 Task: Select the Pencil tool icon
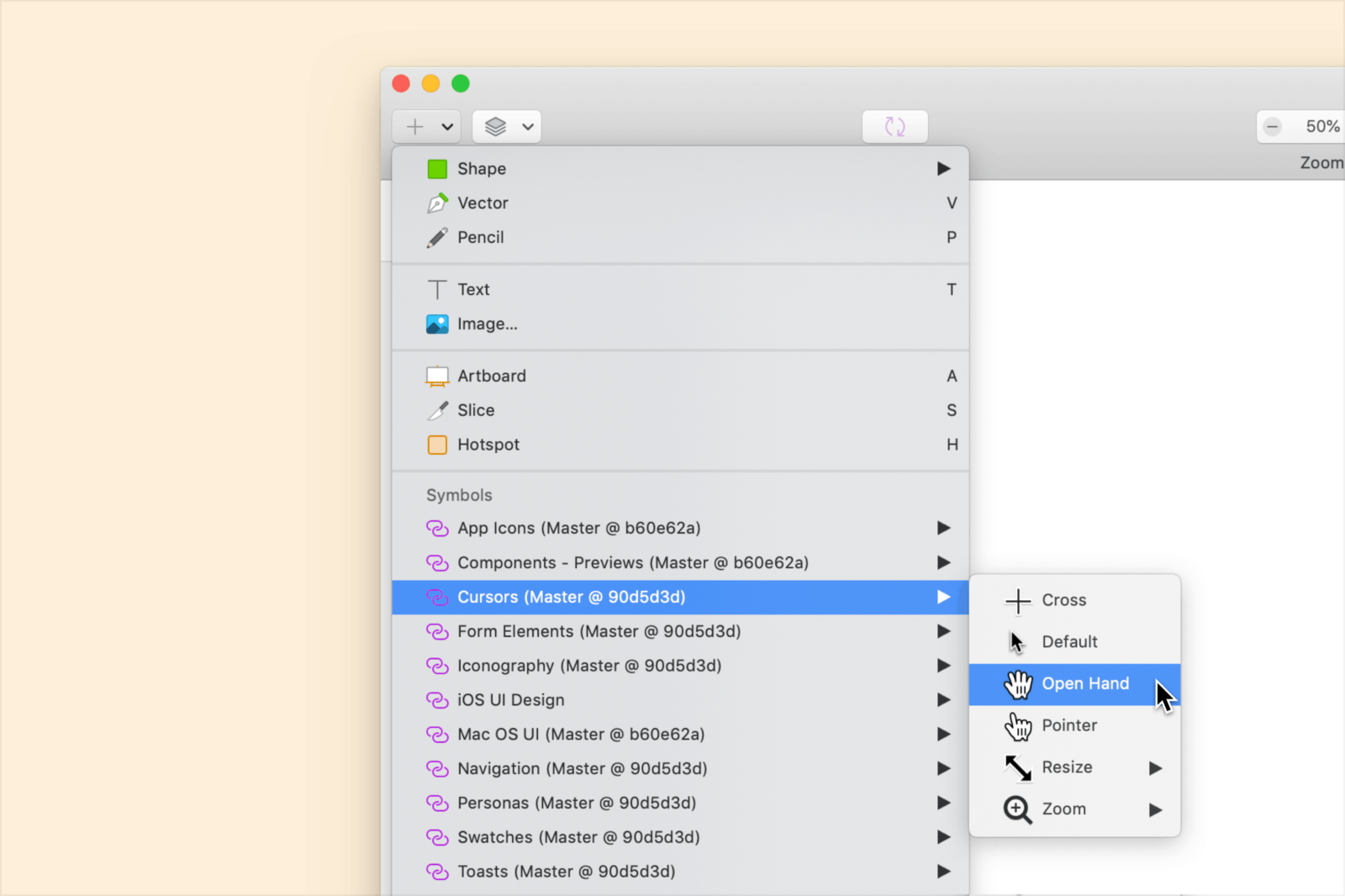click(x=437, y=238)
